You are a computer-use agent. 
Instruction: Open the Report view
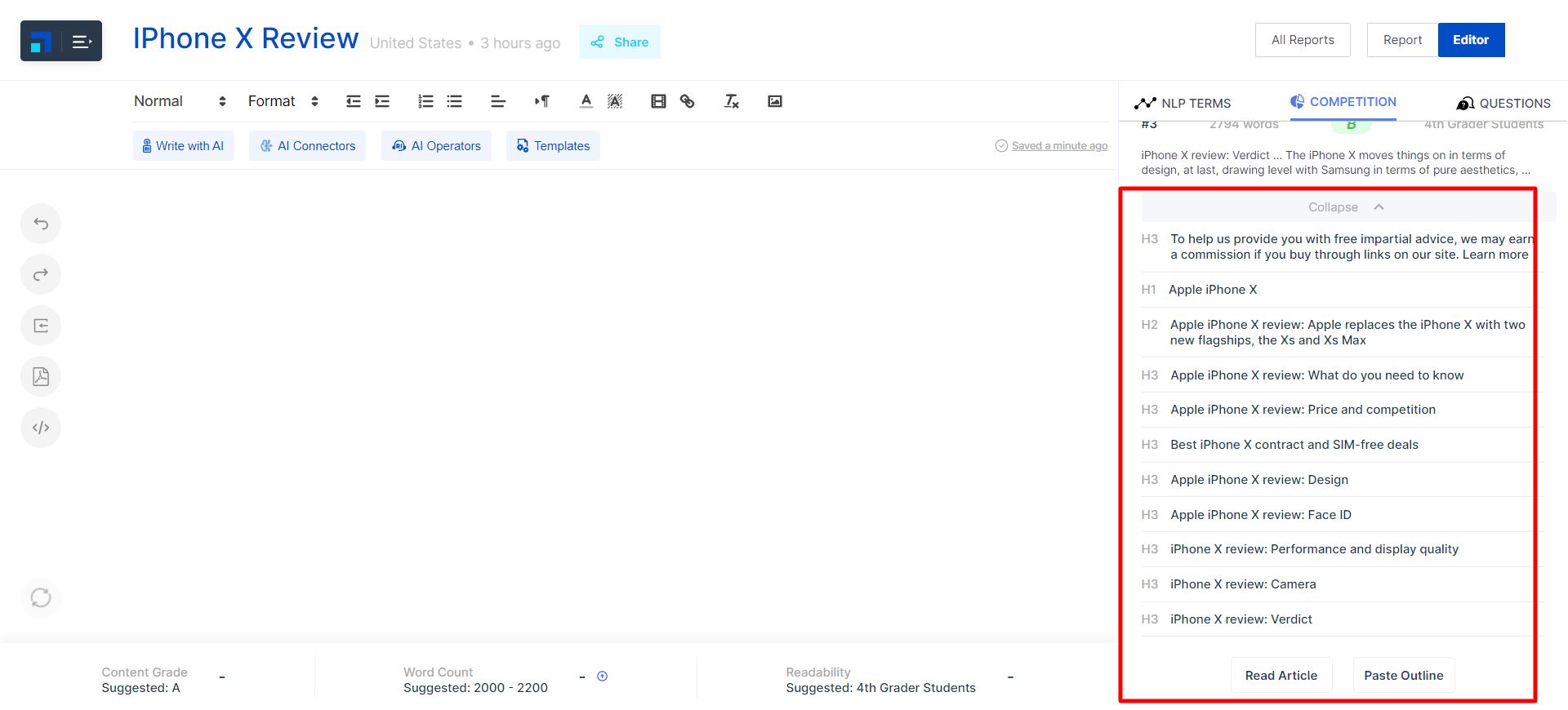(1402, 40)
